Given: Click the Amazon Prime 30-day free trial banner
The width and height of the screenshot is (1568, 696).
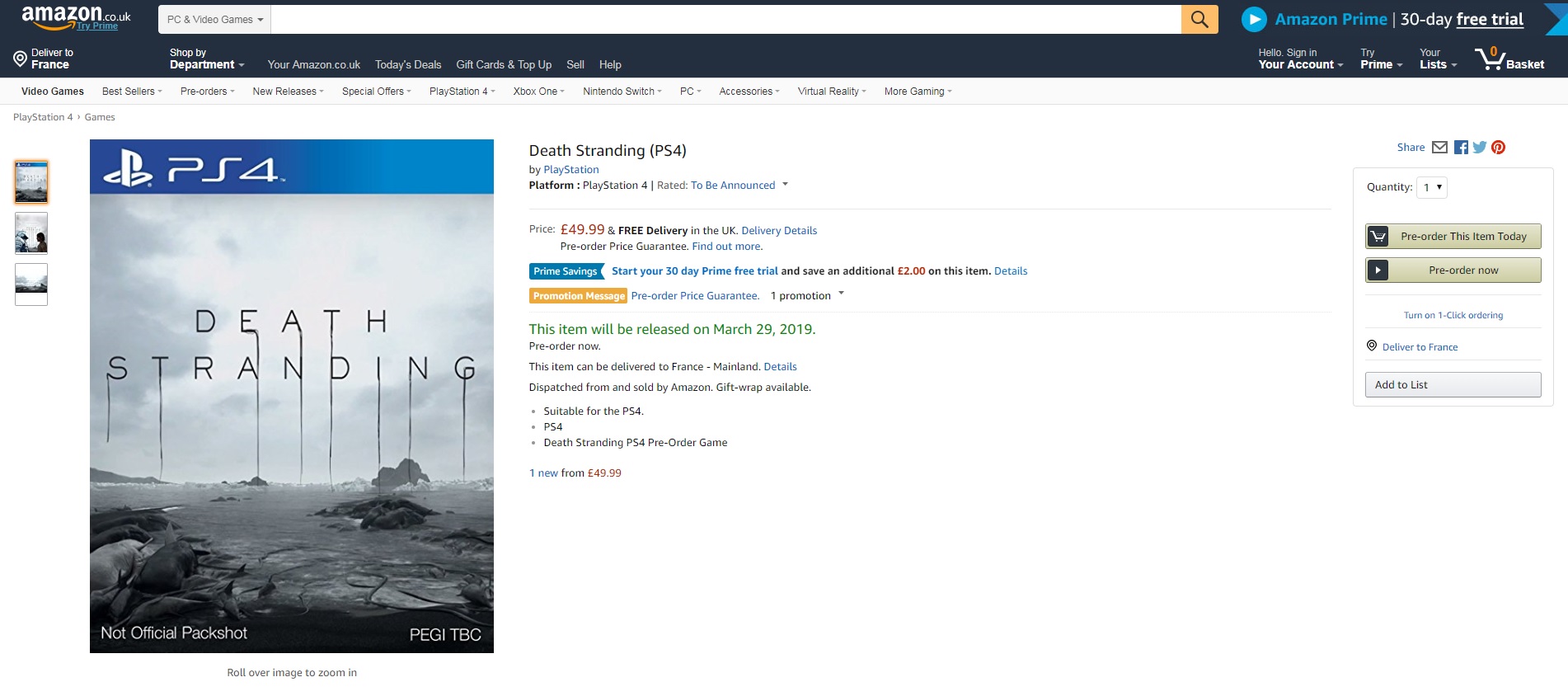Looking at the screenshot, I should 1399,19.
